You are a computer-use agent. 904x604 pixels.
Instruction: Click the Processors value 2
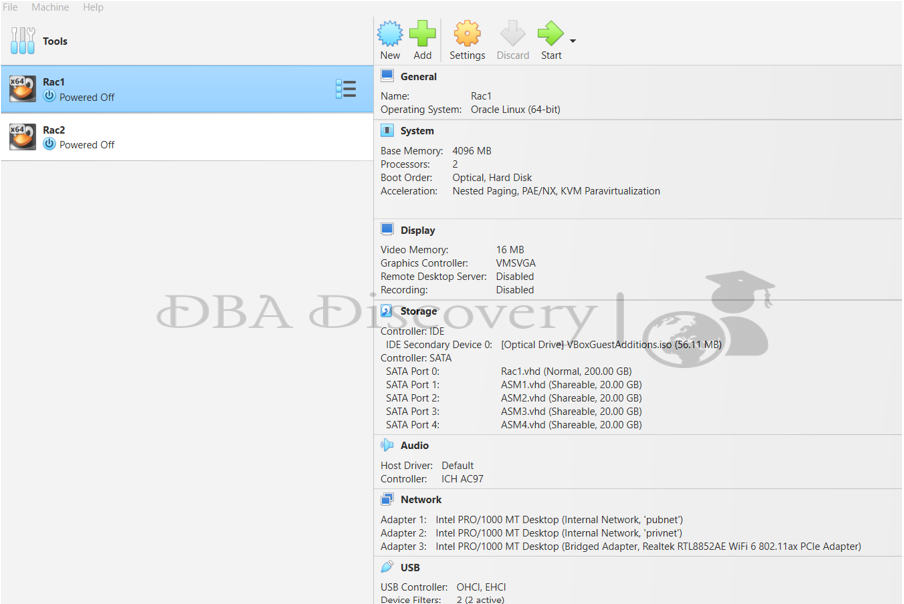pyautogui.click(x=455, y=164)
